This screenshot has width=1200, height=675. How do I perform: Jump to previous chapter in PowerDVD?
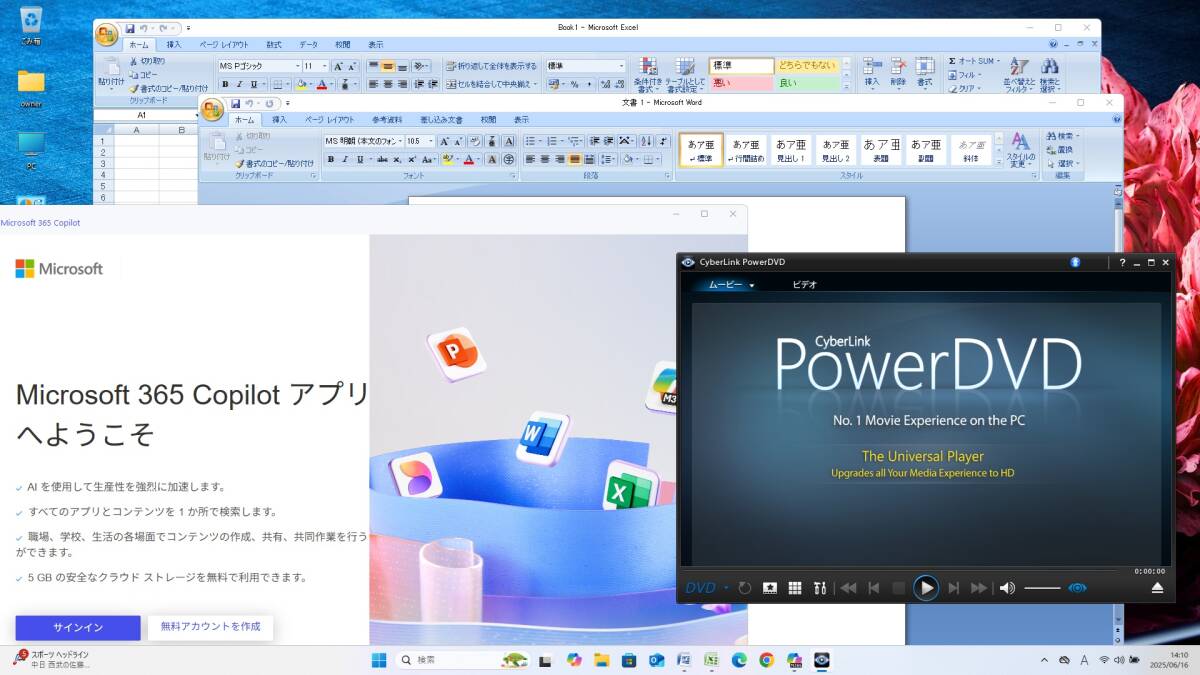[x=873, y=588]
